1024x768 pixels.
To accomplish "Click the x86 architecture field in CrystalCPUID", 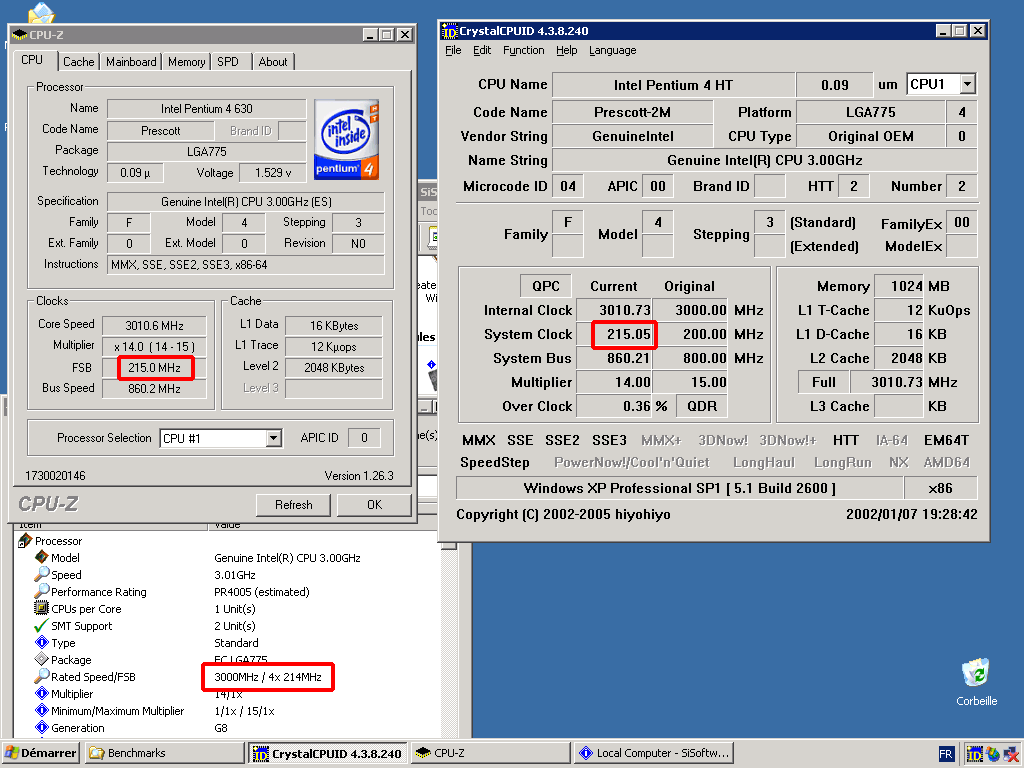I will (x=940, y=488).
